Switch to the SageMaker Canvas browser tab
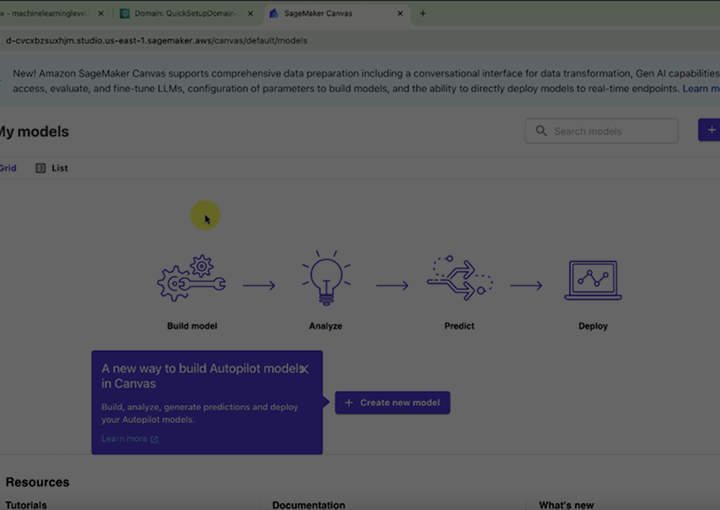This screenshot has width=720, height=510. [338, 13]
